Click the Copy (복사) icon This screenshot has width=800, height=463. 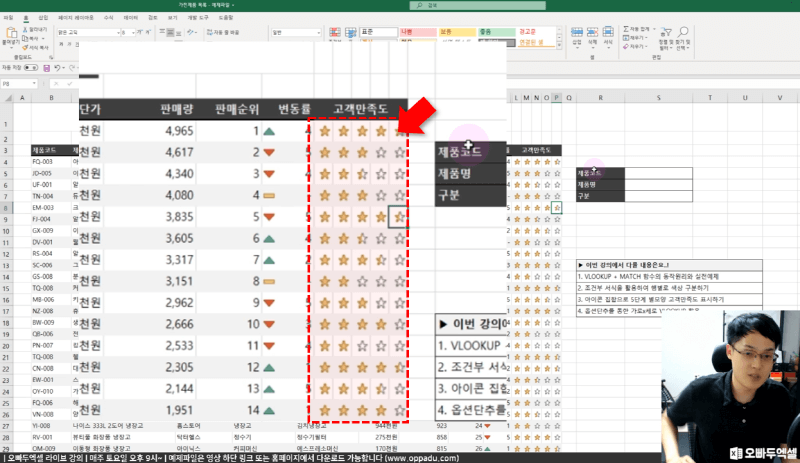click(25, 38)
